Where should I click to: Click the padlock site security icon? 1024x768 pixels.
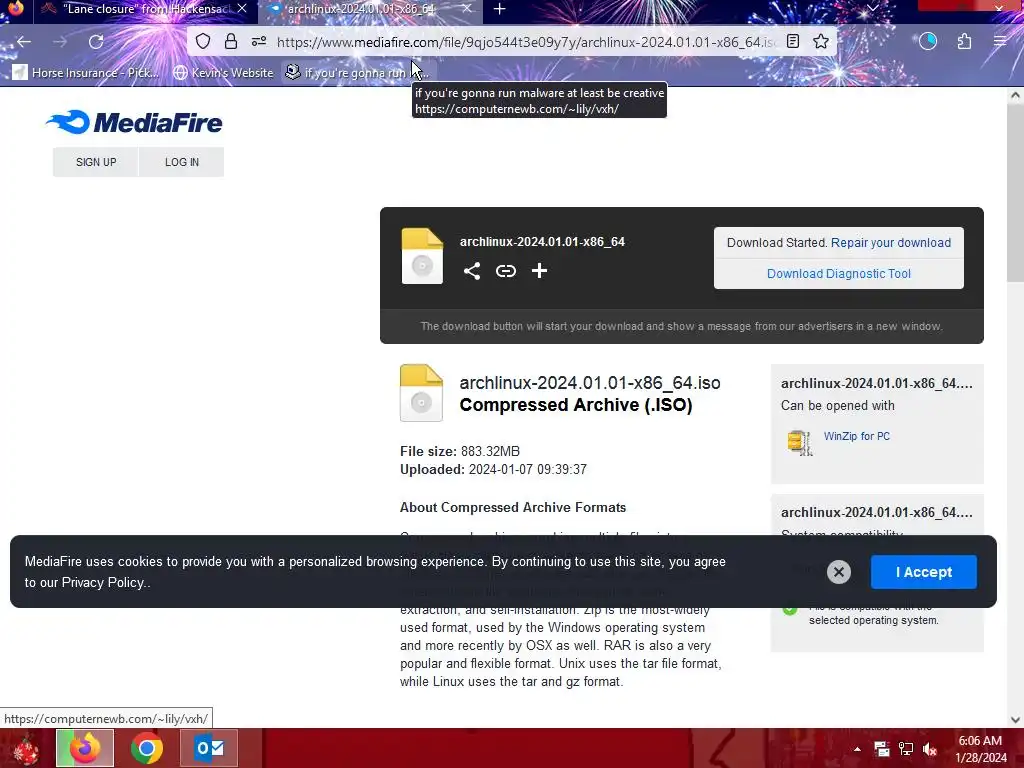tap(231, 42)
